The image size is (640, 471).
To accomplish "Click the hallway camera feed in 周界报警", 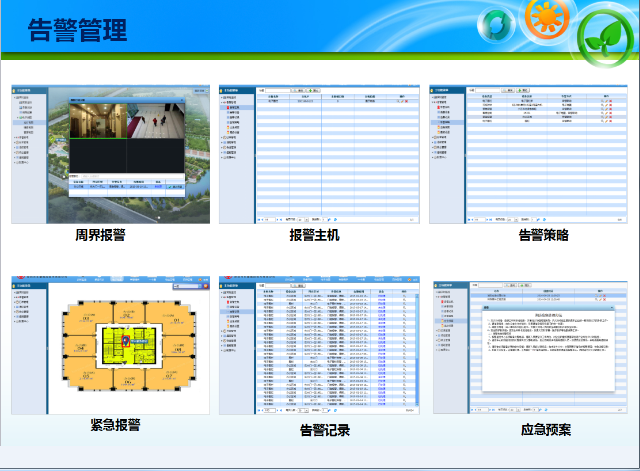I will tap(98, 121).
